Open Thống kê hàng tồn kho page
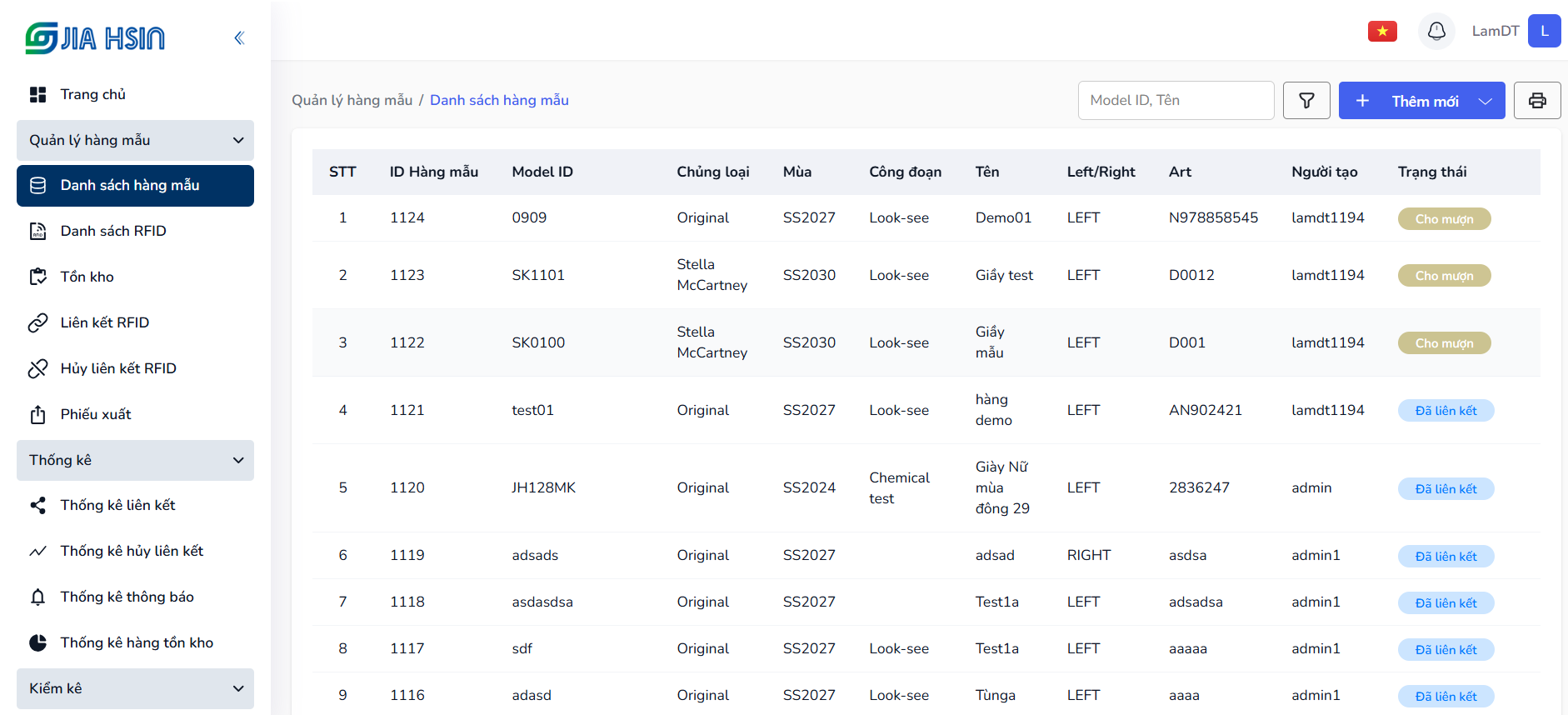 click(x=137, y=642)
